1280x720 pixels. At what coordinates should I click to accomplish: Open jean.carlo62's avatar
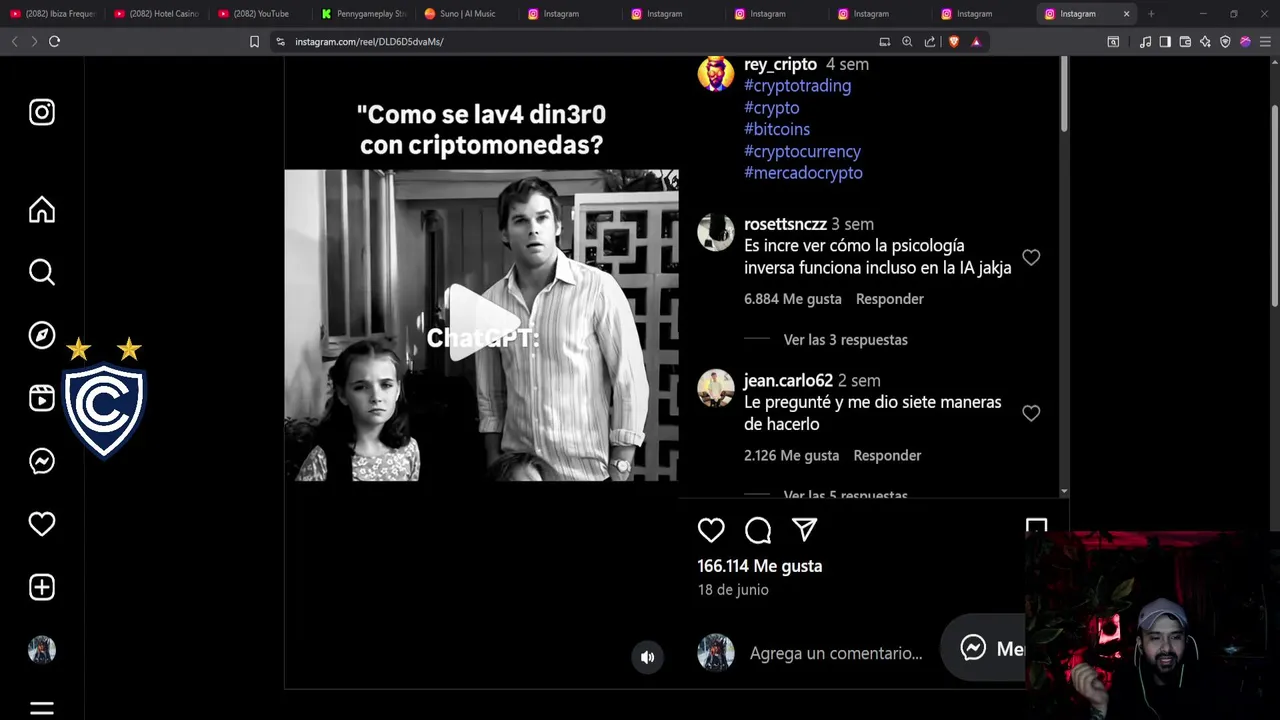(715, 388)
